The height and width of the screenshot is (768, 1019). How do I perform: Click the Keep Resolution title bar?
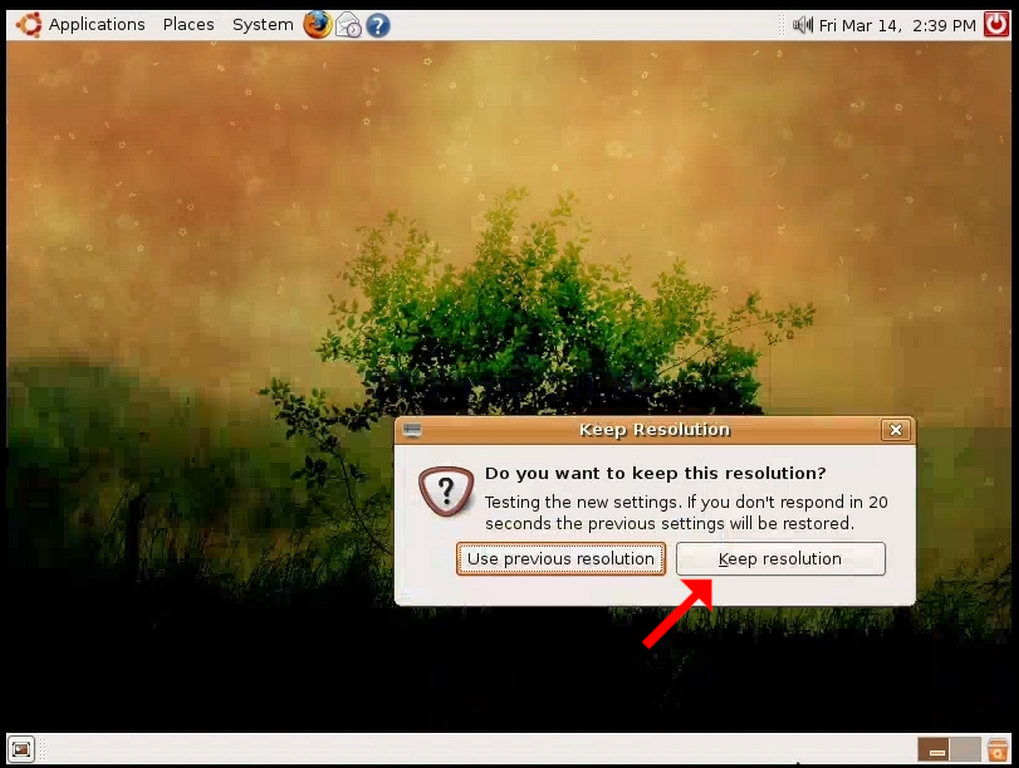(654, 430)
